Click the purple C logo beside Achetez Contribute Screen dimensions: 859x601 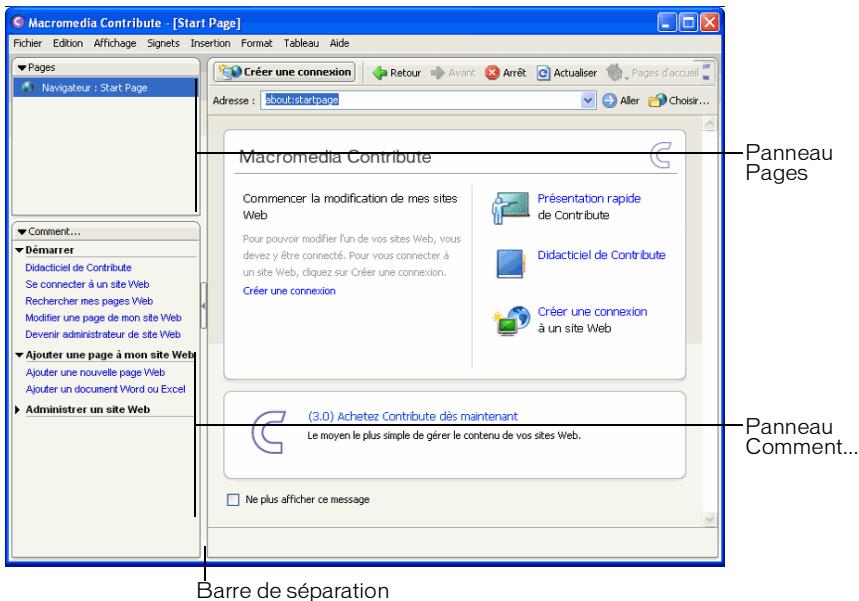(x=268, y=432)
